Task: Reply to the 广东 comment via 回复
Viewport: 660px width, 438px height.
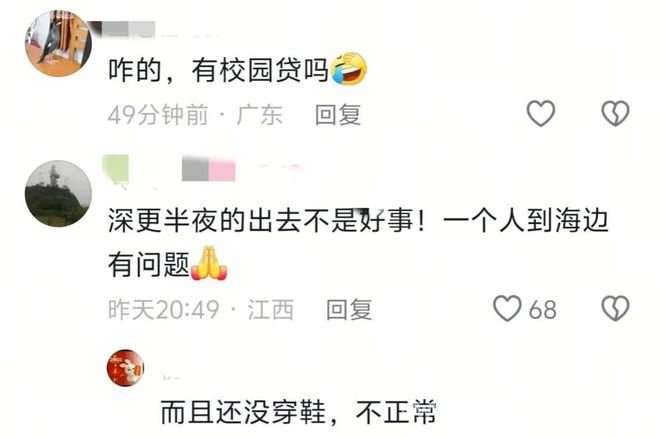Action: (x=338, y=115)
